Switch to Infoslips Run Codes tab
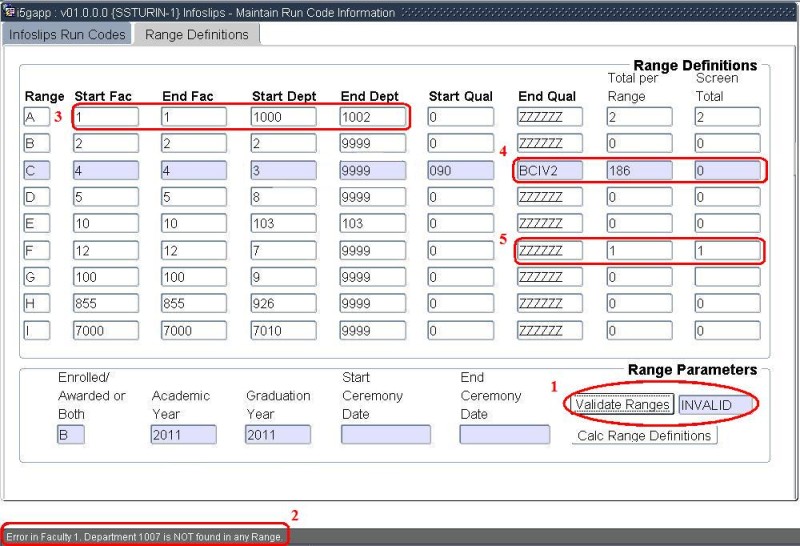 pos(67,34)
